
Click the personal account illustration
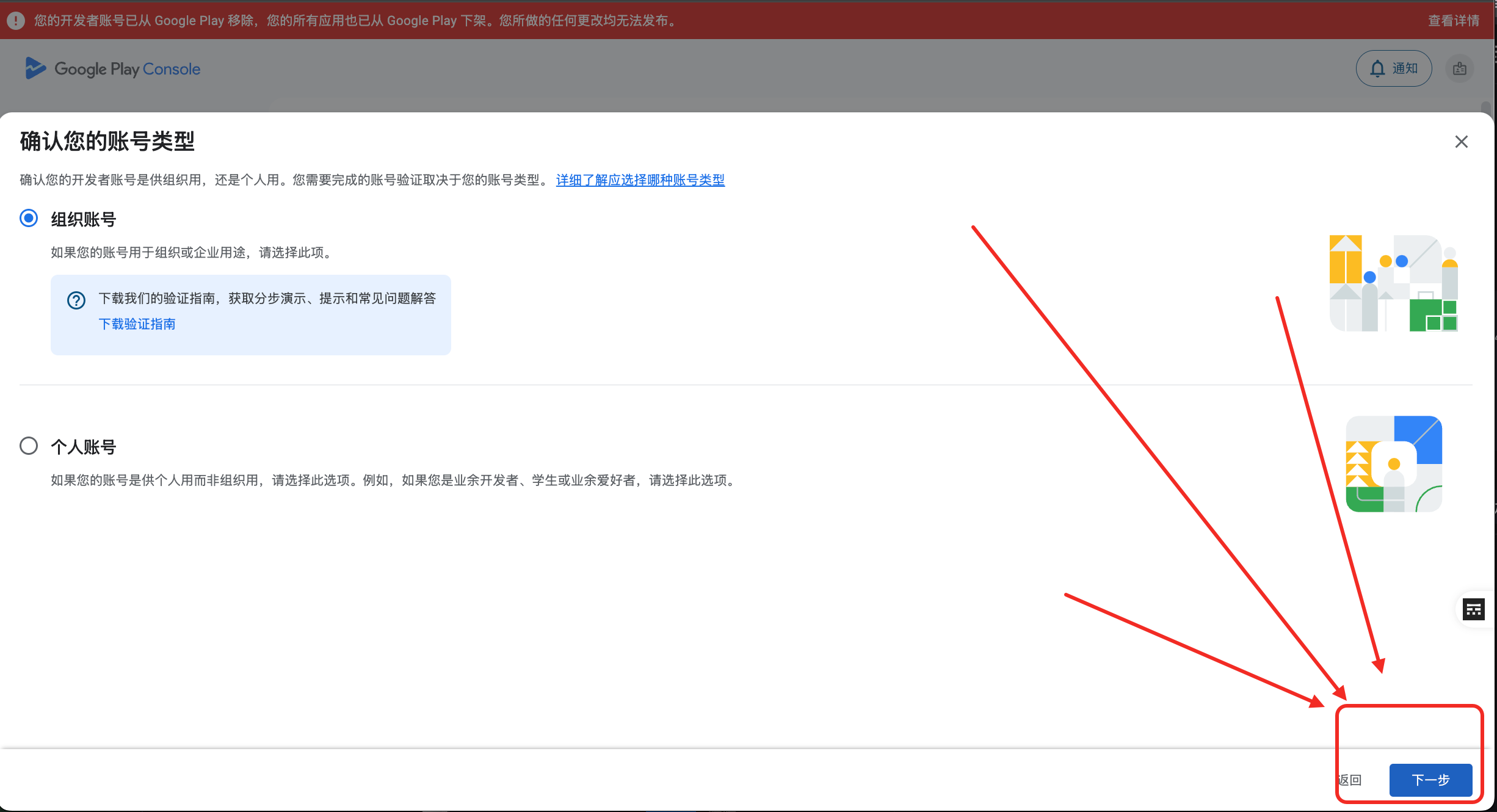point(1393,464)
